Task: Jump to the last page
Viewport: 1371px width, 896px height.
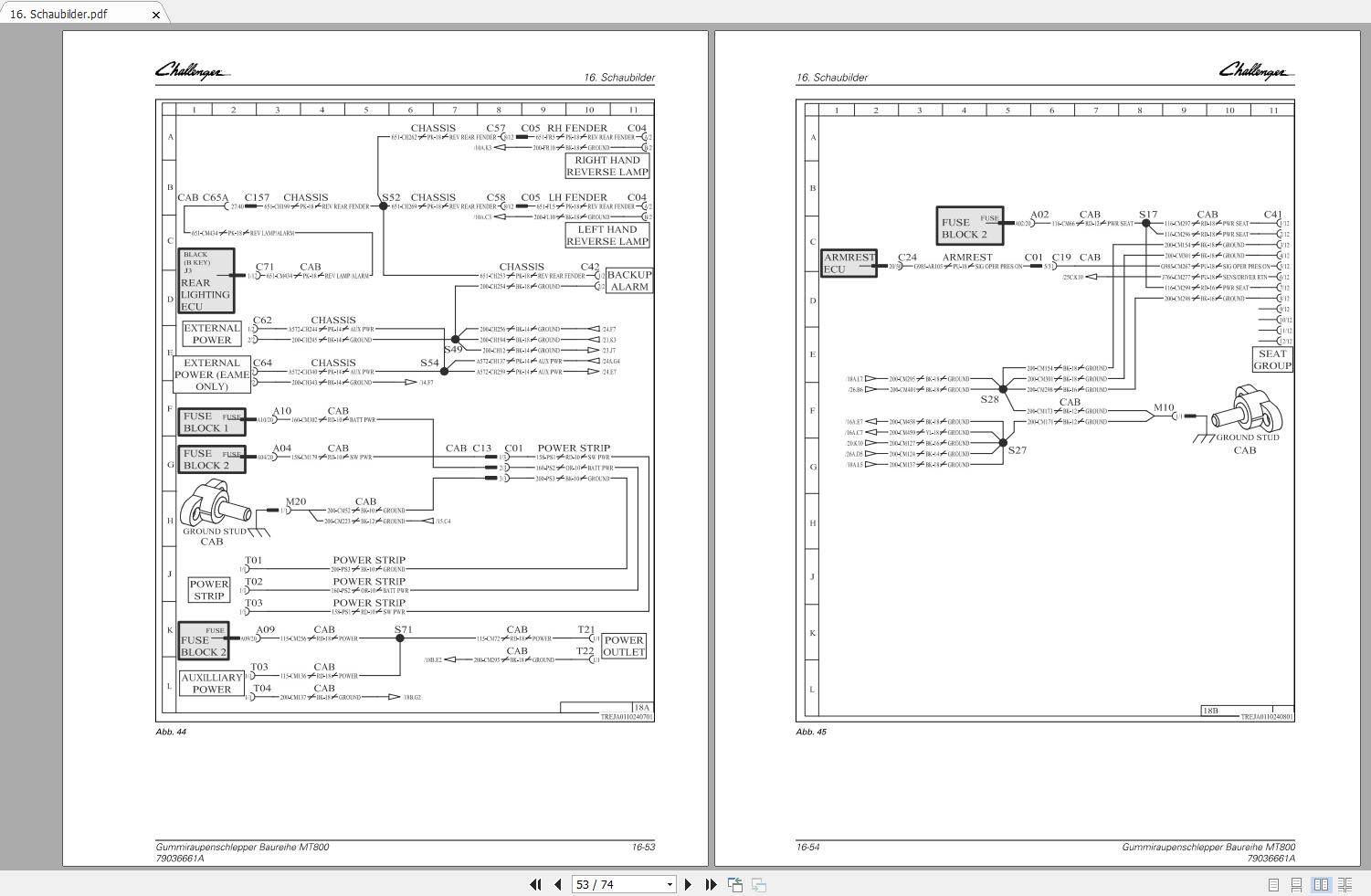Action: 711,884
